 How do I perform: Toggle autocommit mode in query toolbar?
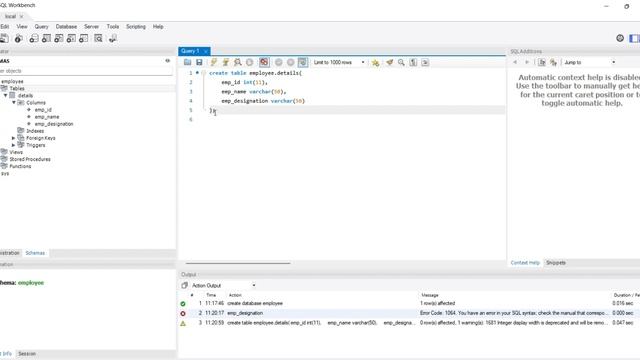click(x=302, y=62)
